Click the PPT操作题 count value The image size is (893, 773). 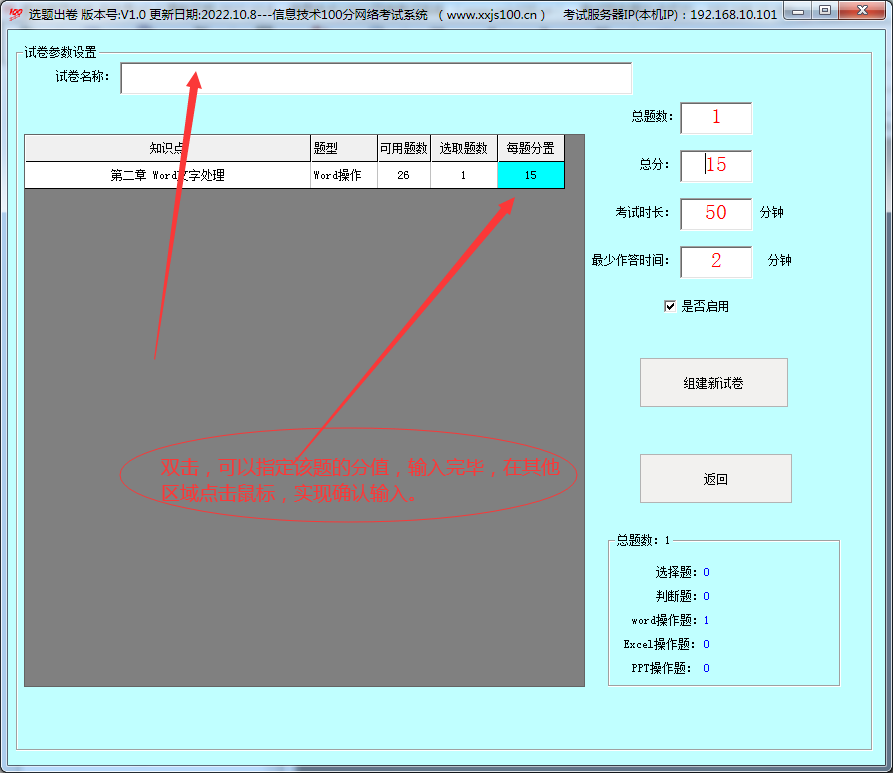tap(706, 668)
